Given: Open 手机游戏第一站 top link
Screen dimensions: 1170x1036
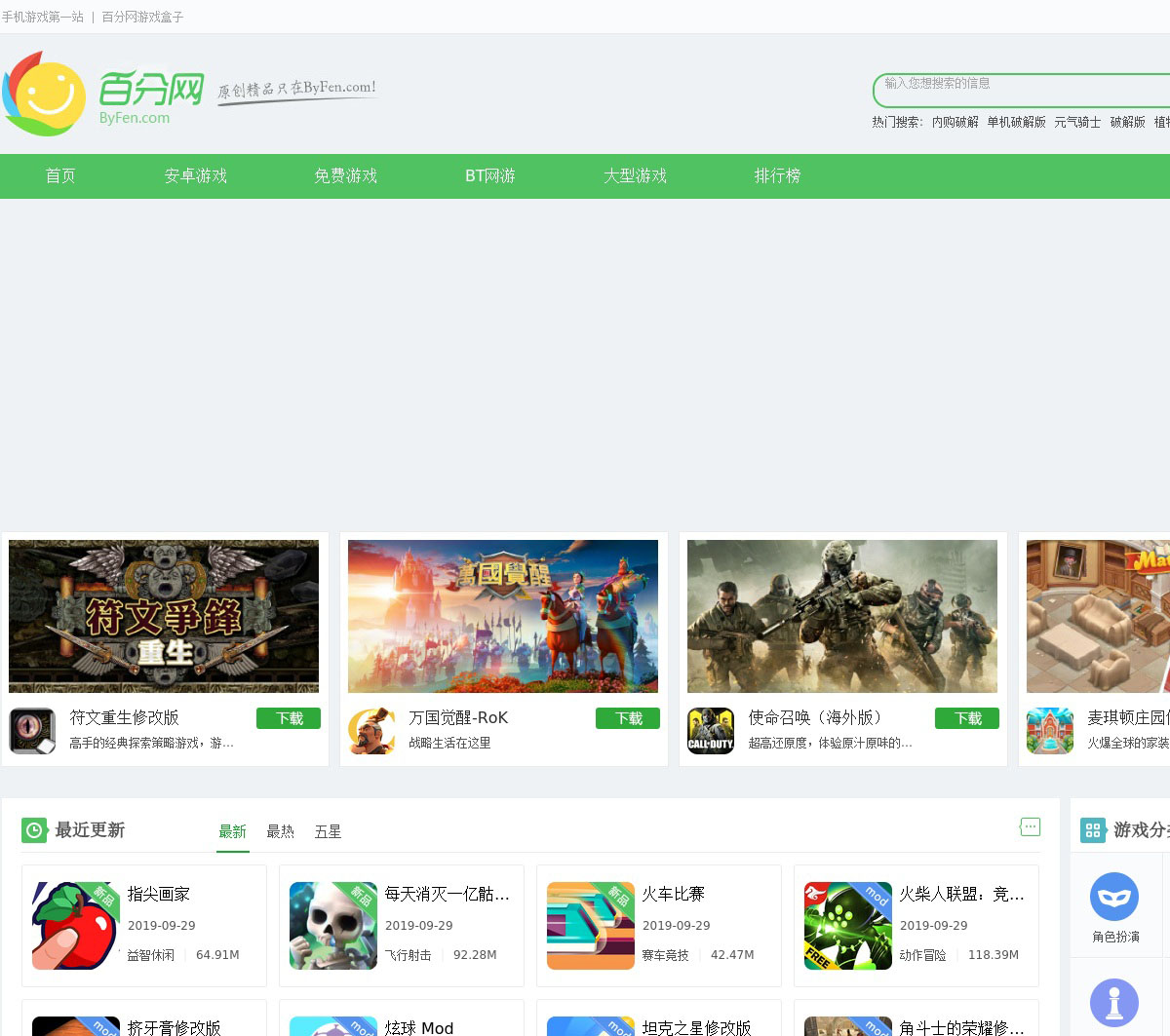Looking at the screenshot, I should [x=43, y=17].
